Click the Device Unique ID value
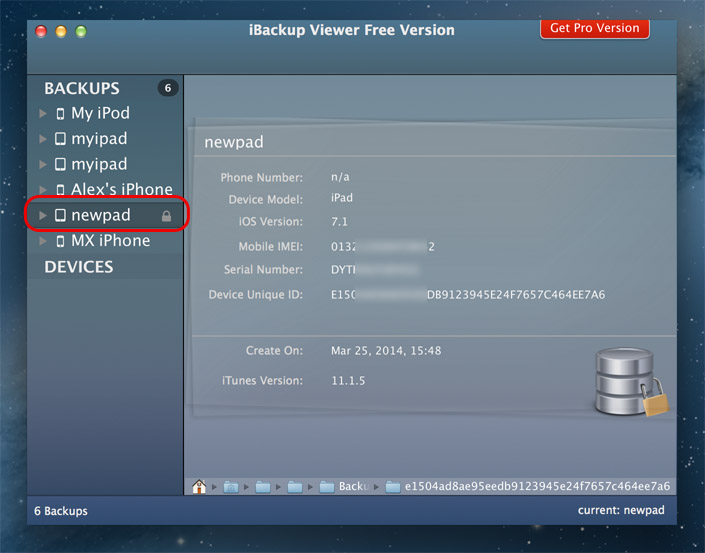The width and height of the screenshot is (705, 553). tap(468, 294)
